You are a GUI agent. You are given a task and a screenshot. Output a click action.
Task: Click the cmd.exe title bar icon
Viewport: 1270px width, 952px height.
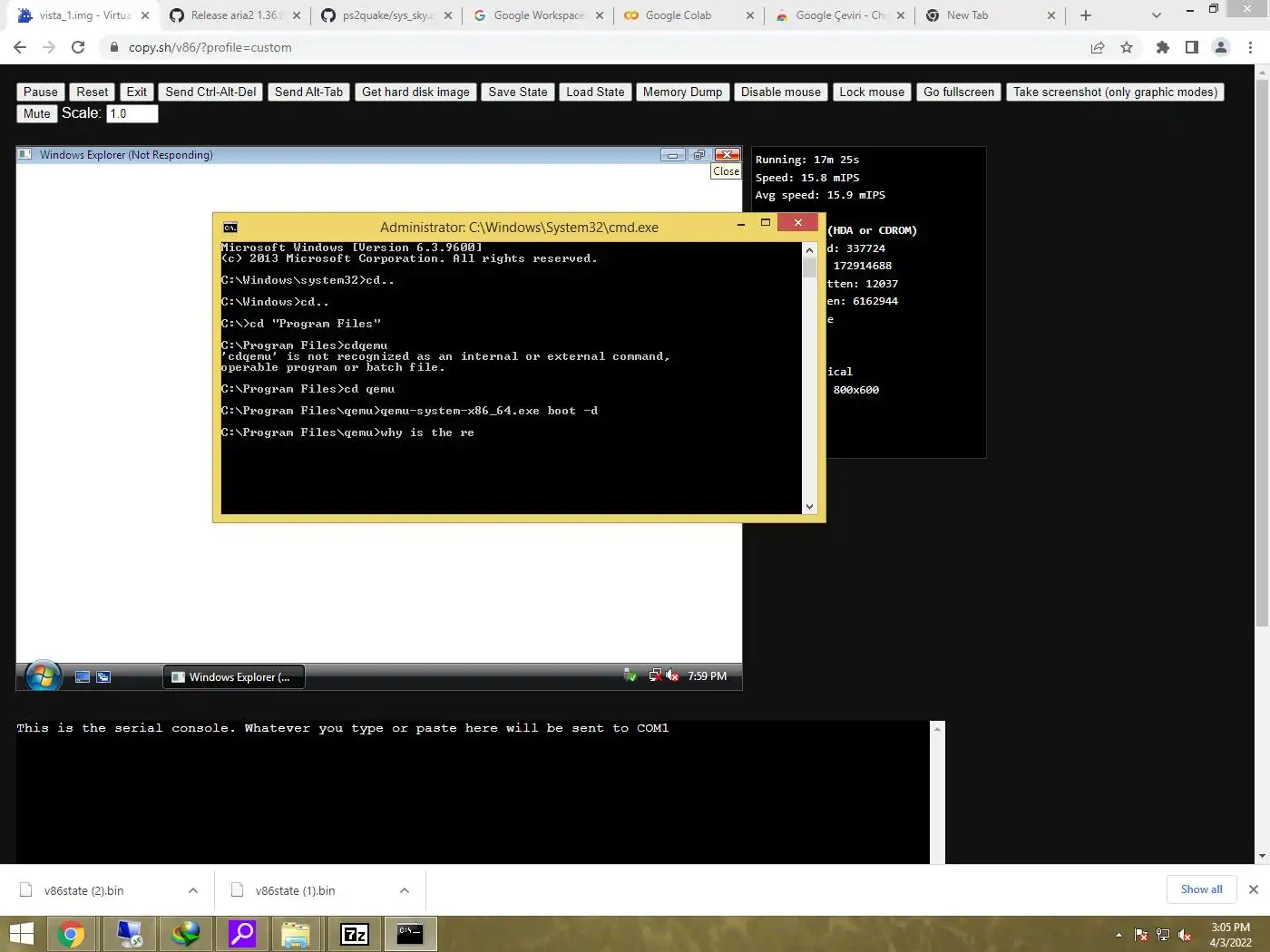[x=230, y=228]
